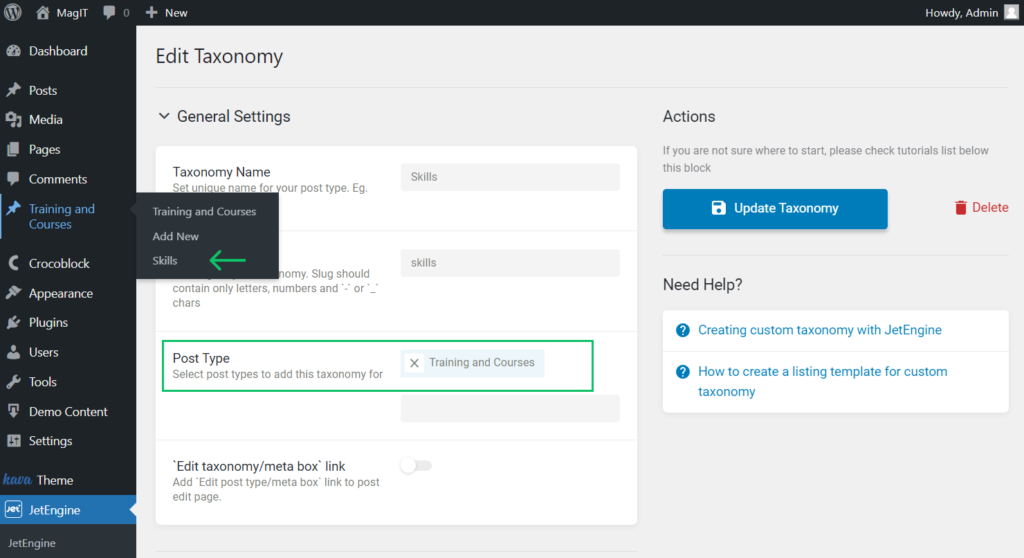Click the Comments icon in sidebar
The height and width of the screenshot is (558, 1024).
pos(13,178)
